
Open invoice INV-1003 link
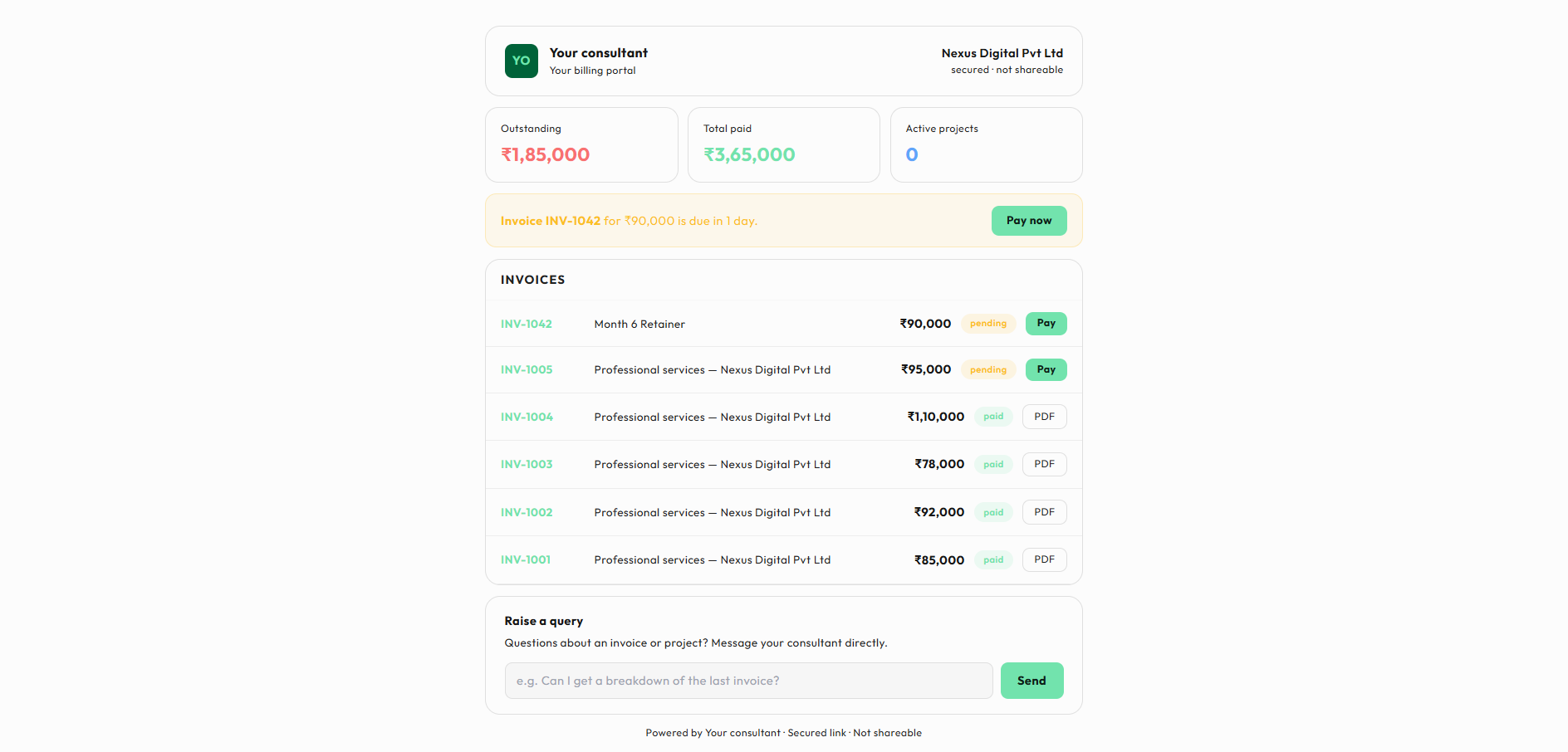[527, 464]
